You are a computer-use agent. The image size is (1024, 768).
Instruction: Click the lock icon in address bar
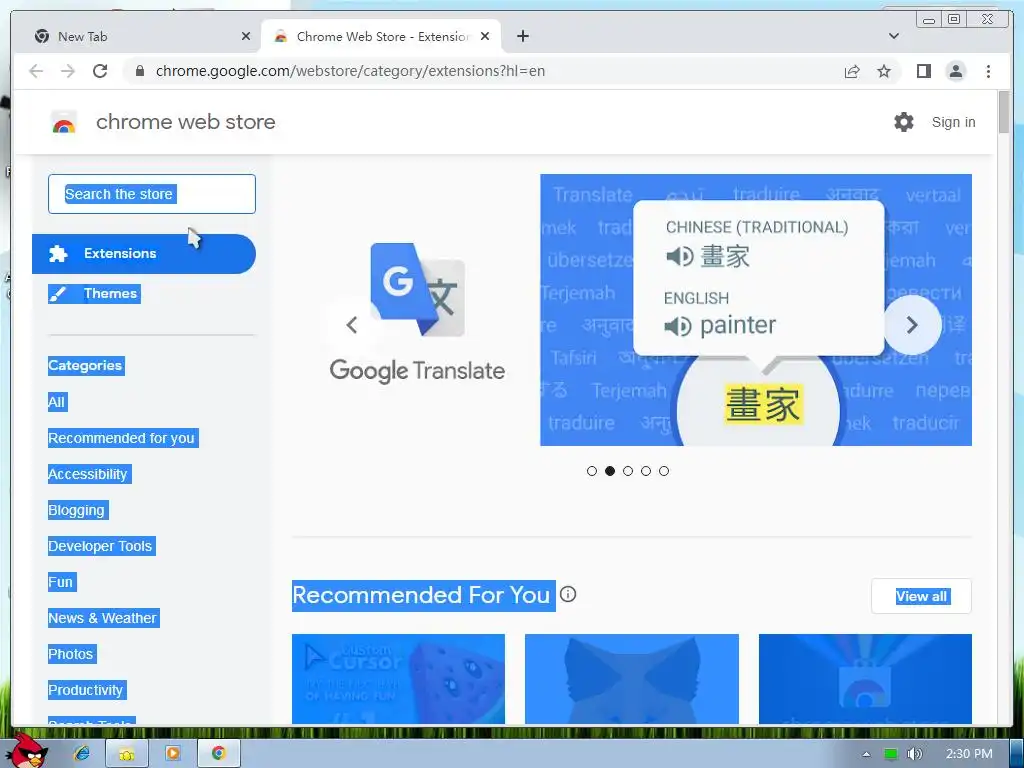pyautogui.click(x=139, y=71)
